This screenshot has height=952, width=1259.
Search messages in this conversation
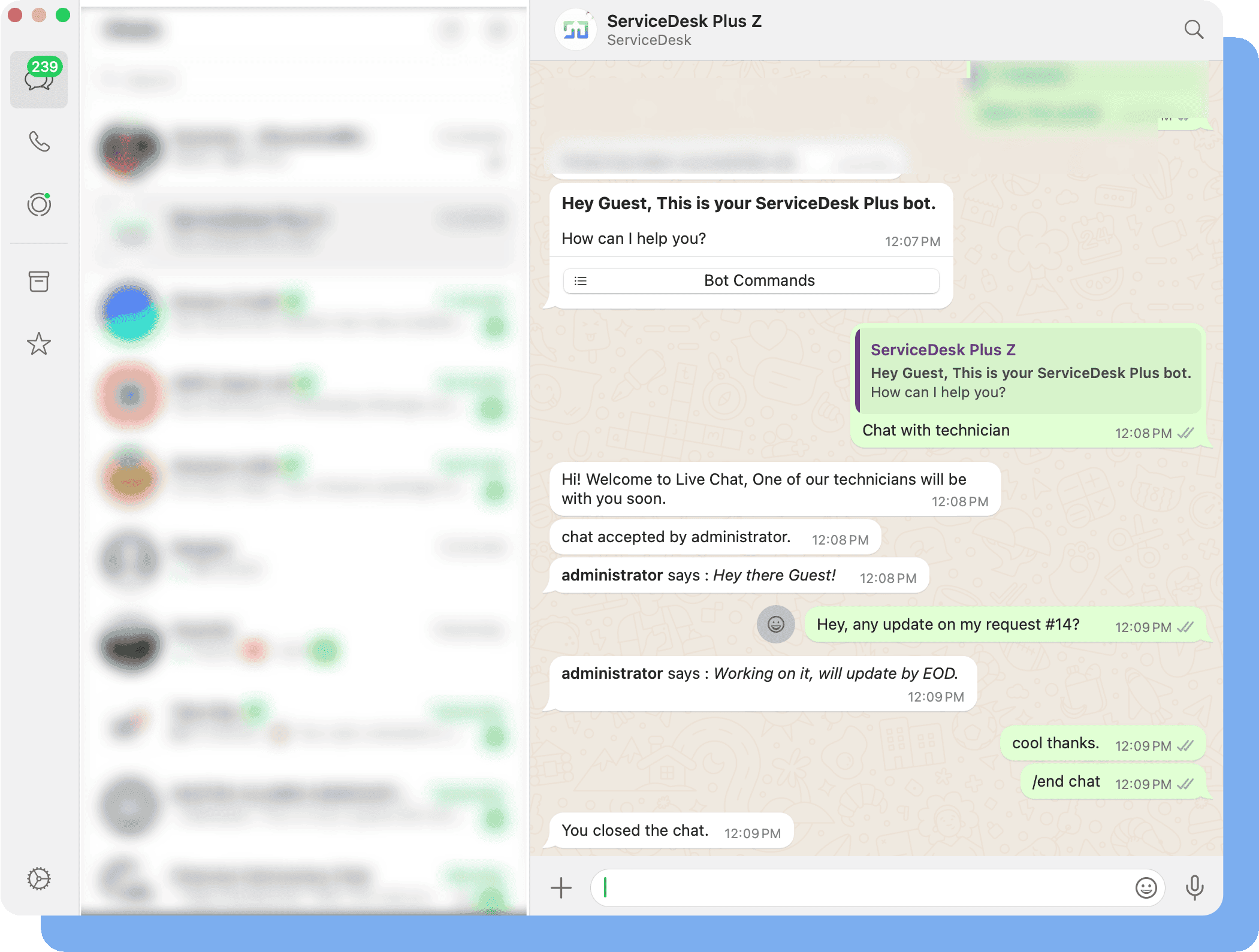1194,29
